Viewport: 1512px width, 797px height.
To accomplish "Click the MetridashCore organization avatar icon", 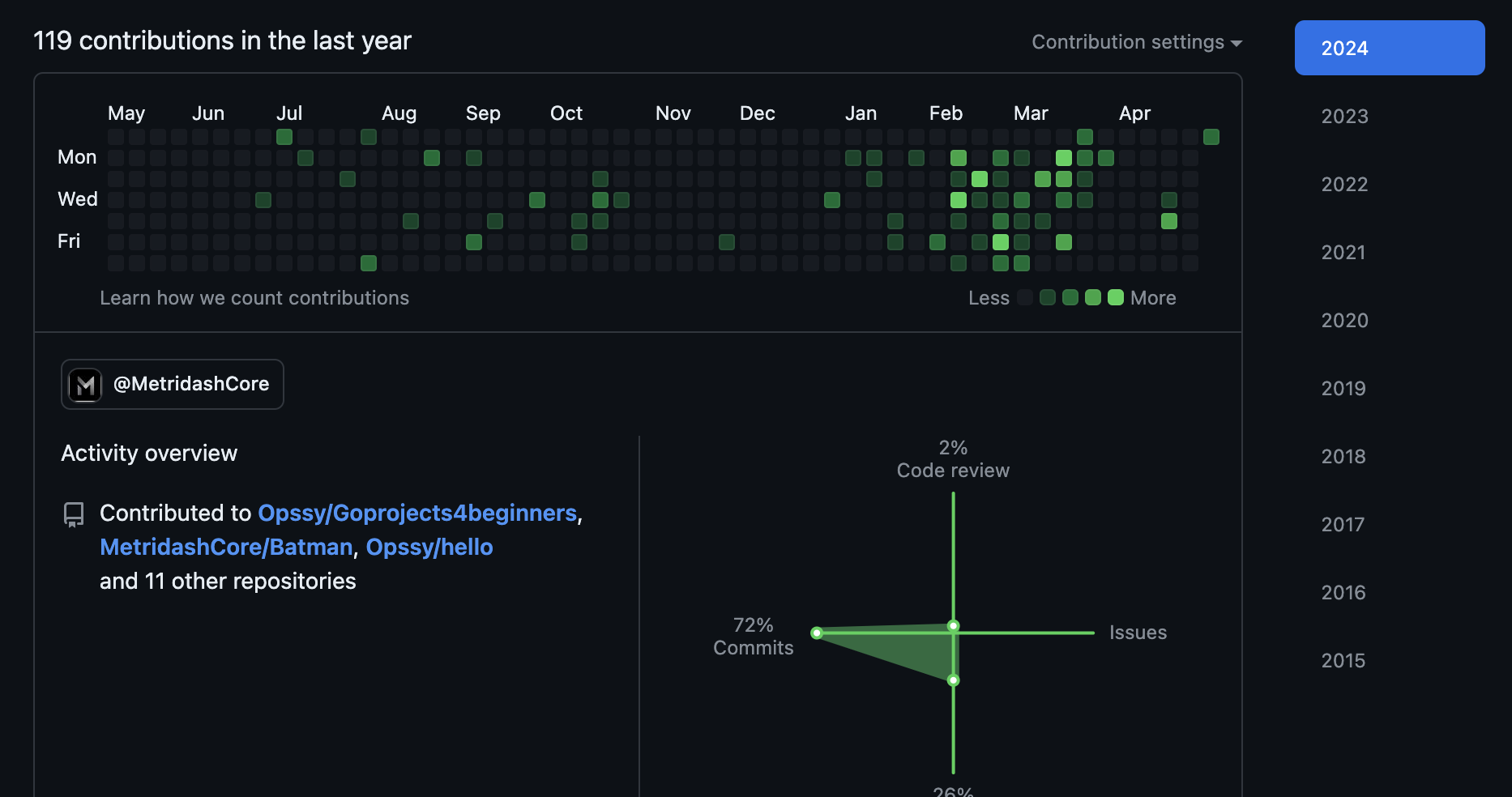I will coord(85,385).
